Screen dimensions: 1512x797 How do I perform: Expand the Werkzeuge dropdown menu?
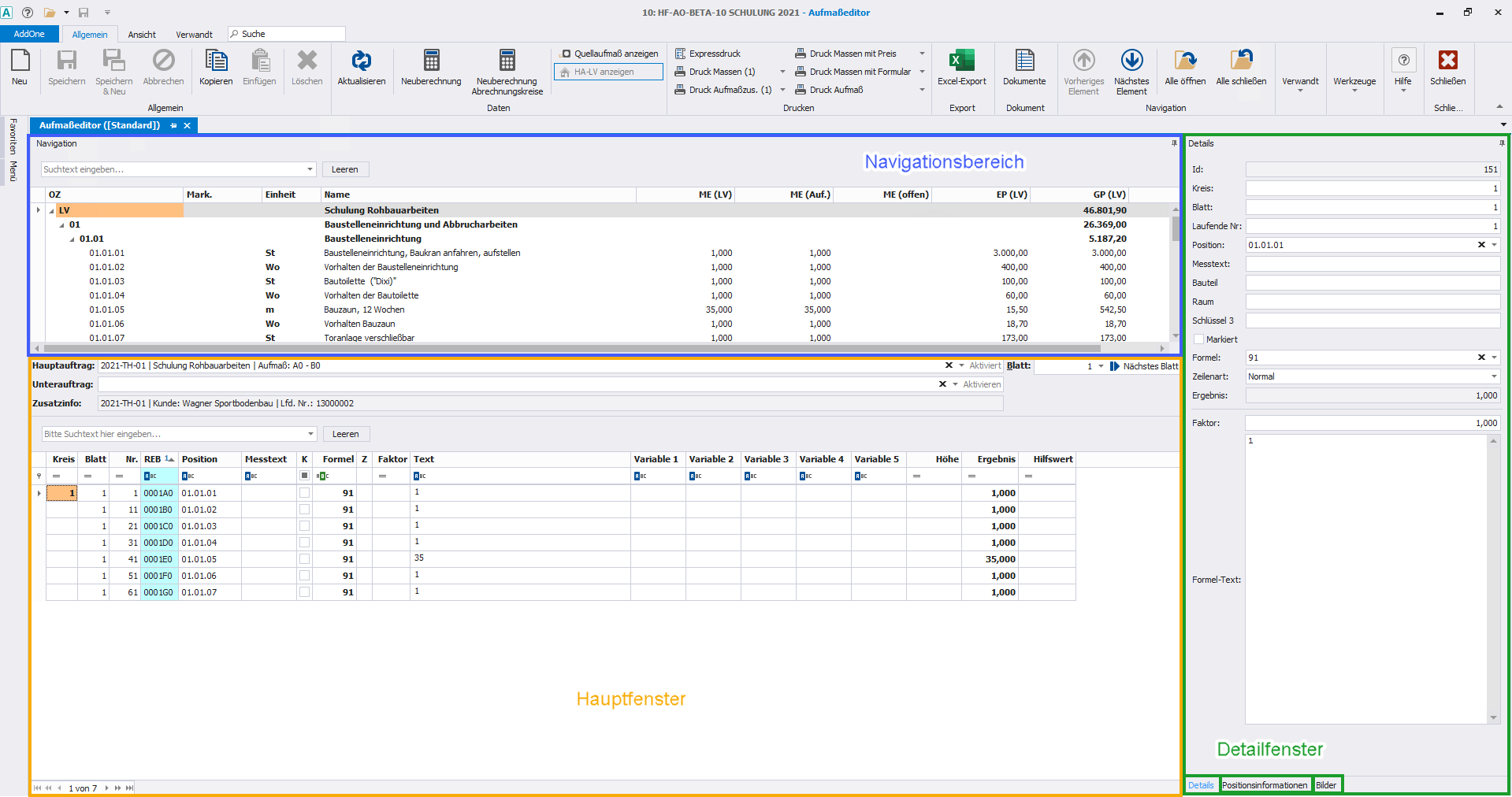pyautogui.click(x=1354, y=82)
